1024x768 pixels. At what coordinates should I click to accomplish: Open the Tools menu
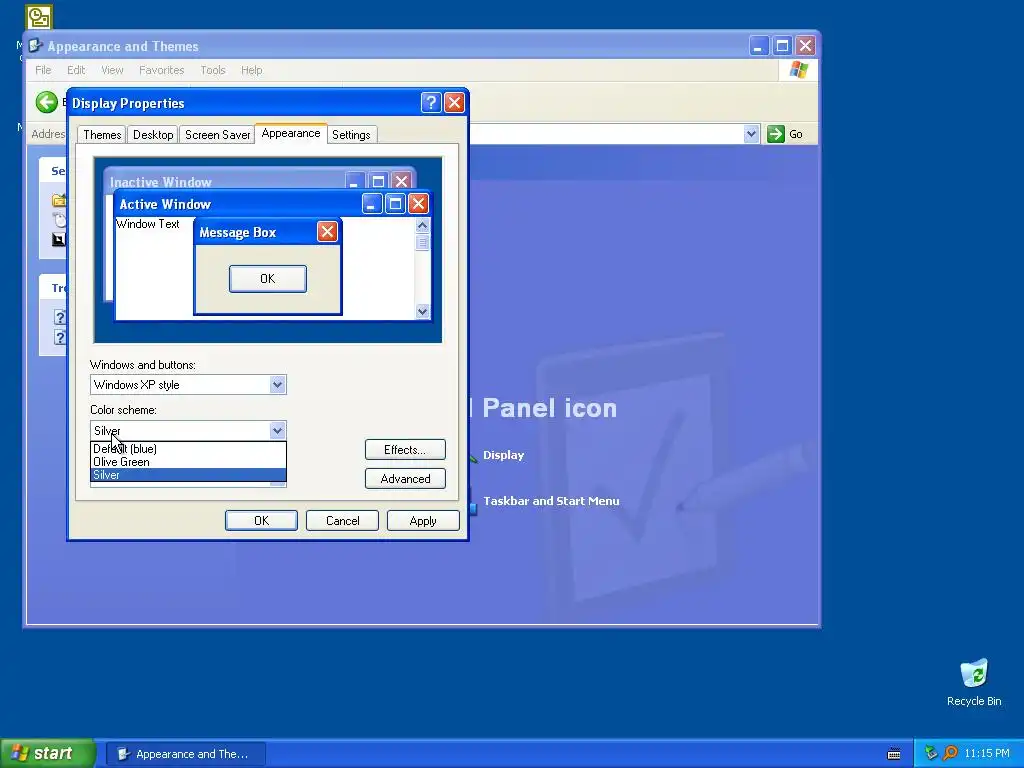pyautogui.click(x=212, y=70)
